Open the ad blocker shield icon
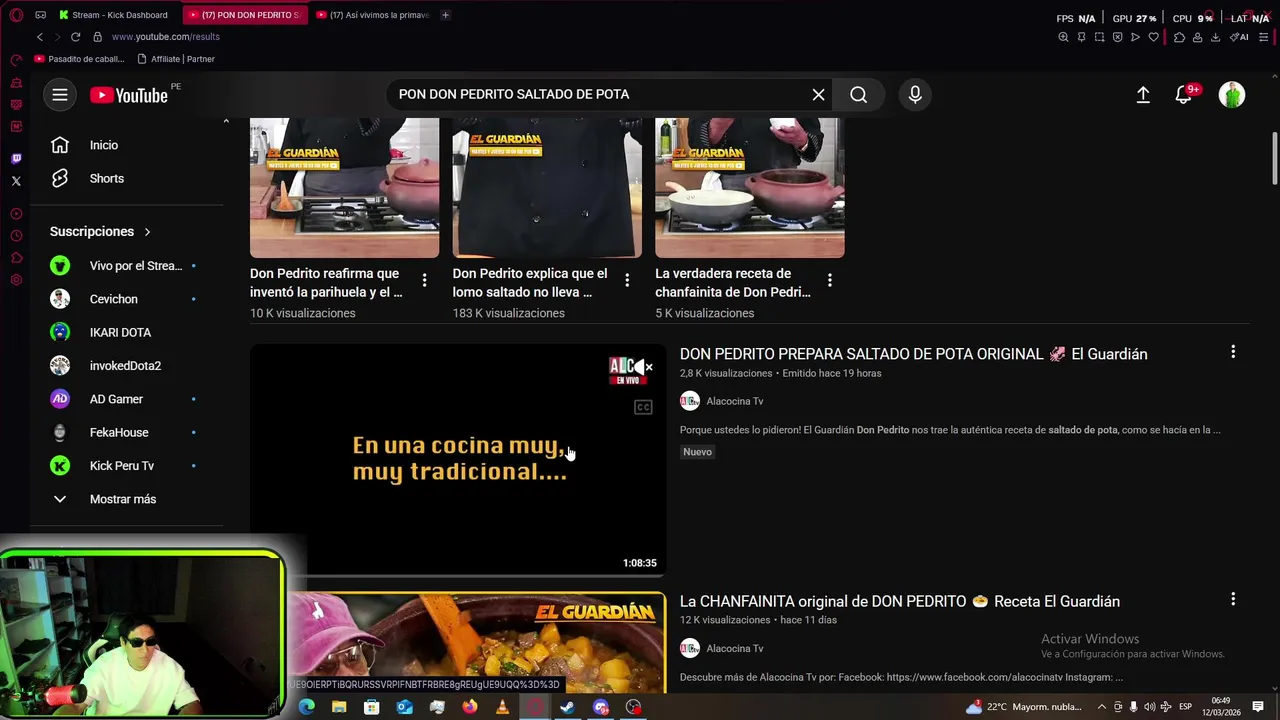 1117,37
